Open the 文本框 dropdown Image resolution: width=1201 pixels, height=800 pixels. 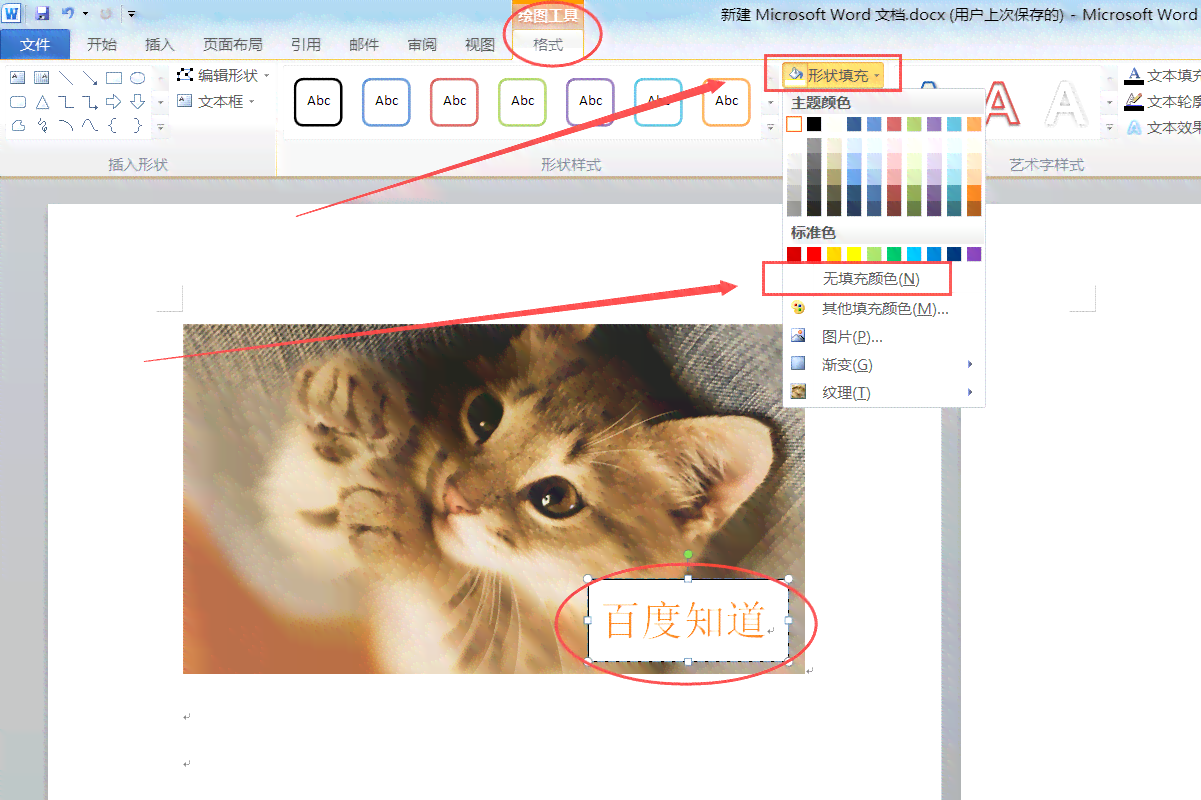[216, 101]
